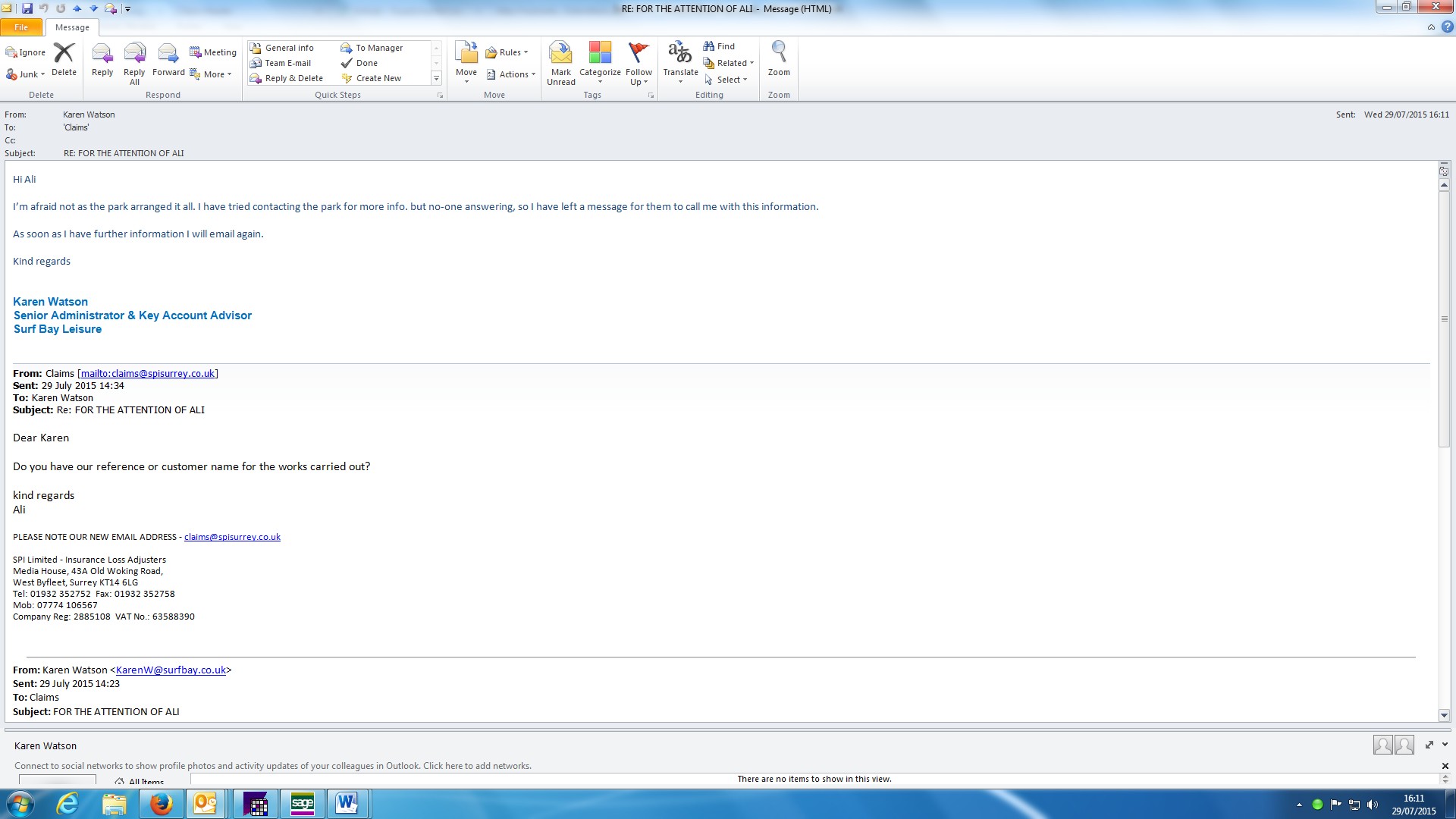Open Firefox from the taskbar

coord(161,804)
